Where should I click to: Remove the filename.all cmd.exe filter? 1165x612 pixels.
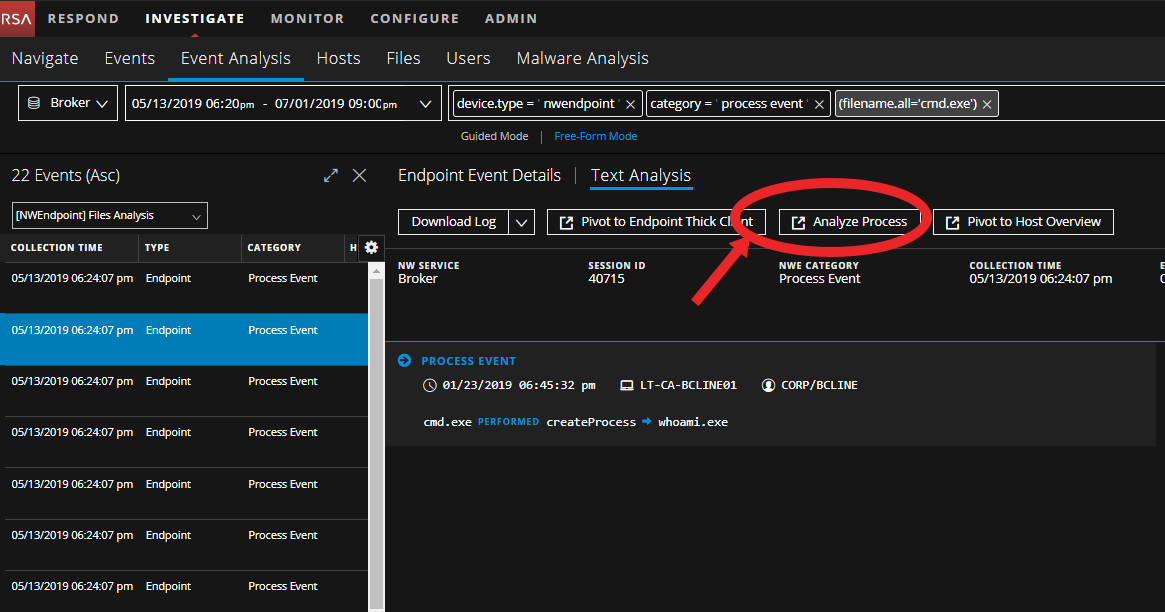tap(986, 104)
